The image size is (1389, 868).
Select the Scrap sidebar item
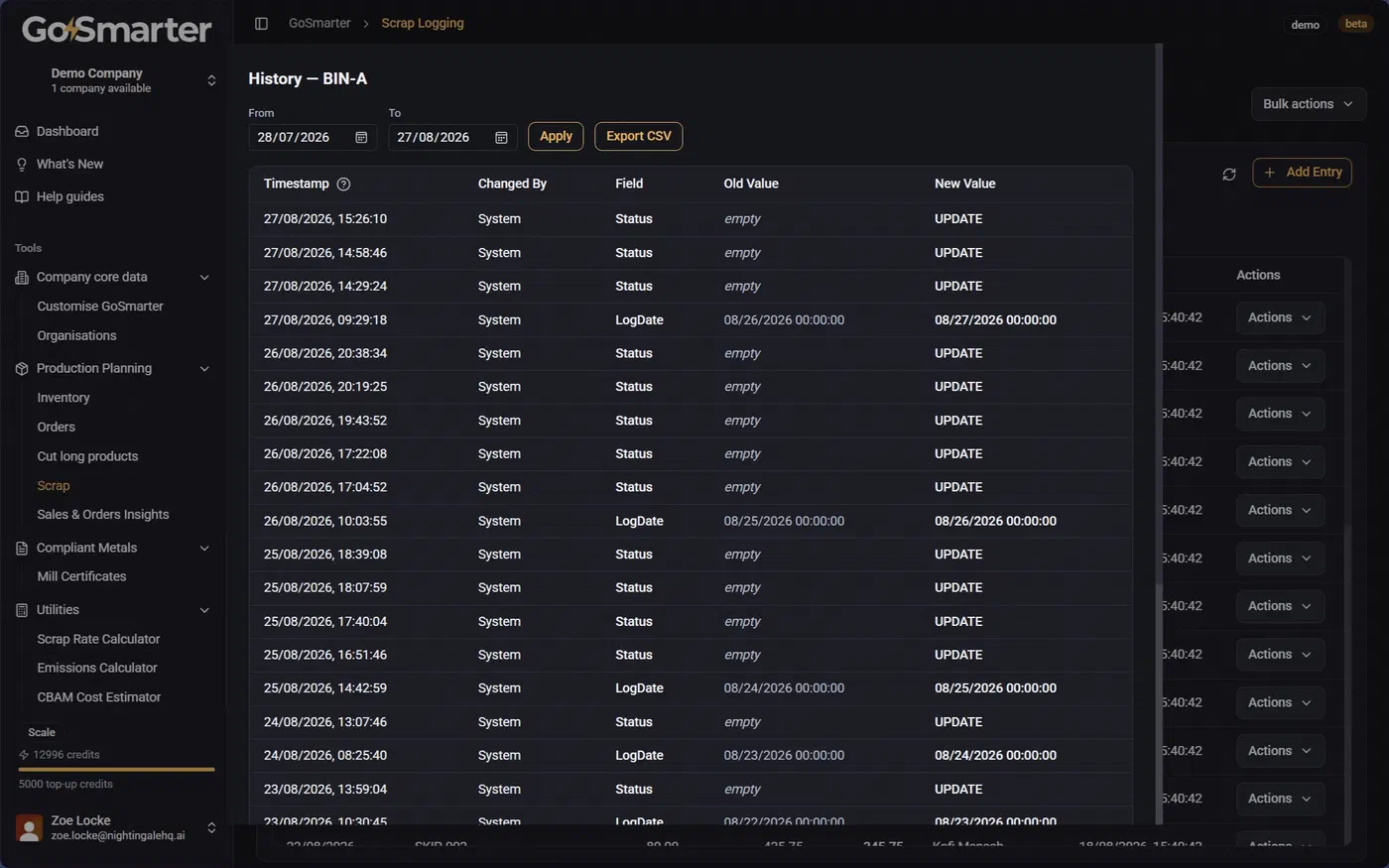pos(54,486)
